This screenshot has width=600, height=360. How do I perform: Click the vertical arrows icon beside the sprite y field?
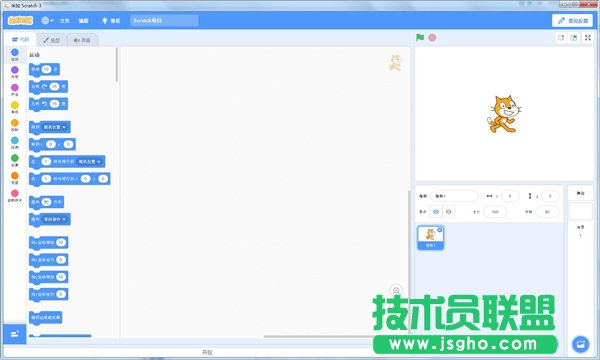[x=530, y=196]
